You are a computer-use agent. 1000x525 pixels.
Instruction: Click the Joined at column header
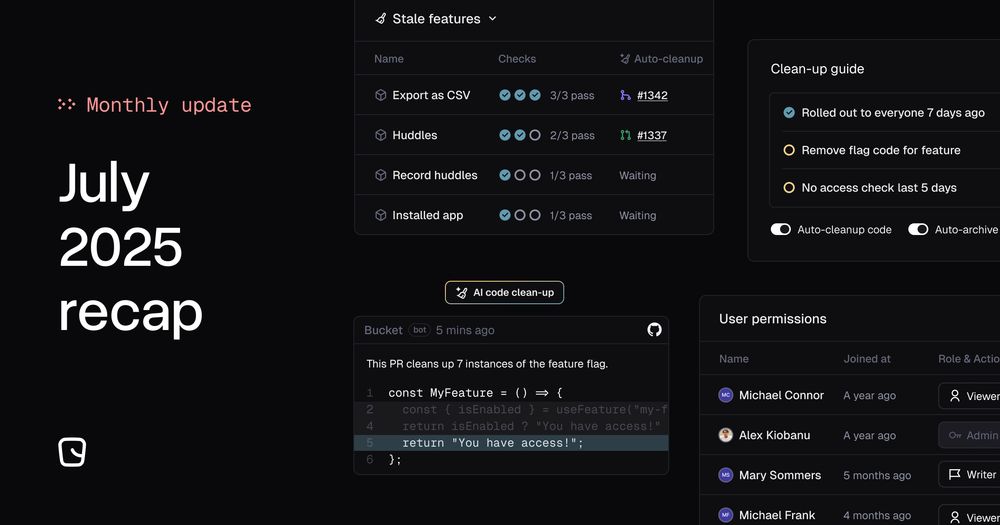pos(867,359)
